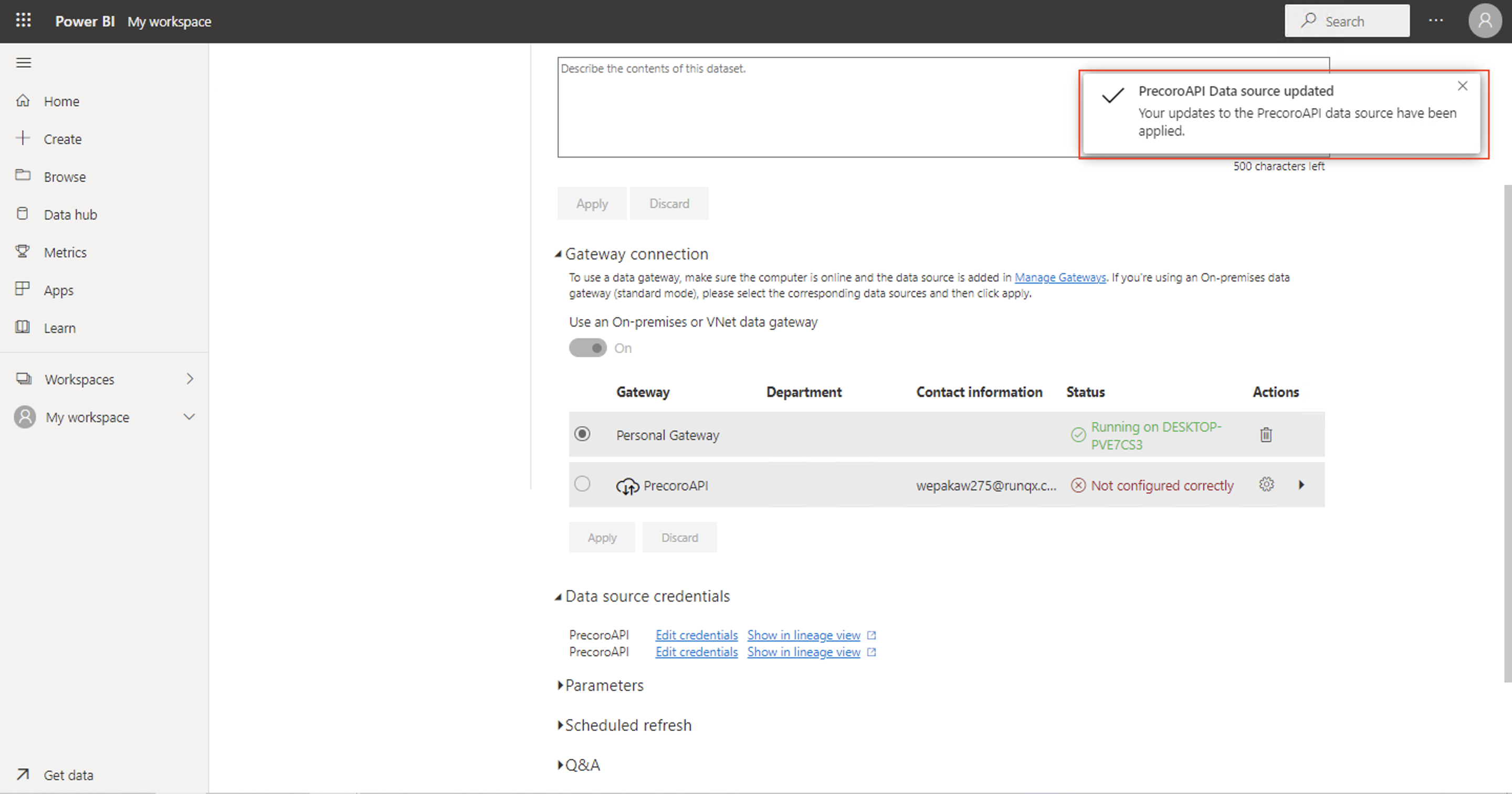Click Discard under Gateway connection
This screenshot has width=1512, height=794.
tap(680, 537)
